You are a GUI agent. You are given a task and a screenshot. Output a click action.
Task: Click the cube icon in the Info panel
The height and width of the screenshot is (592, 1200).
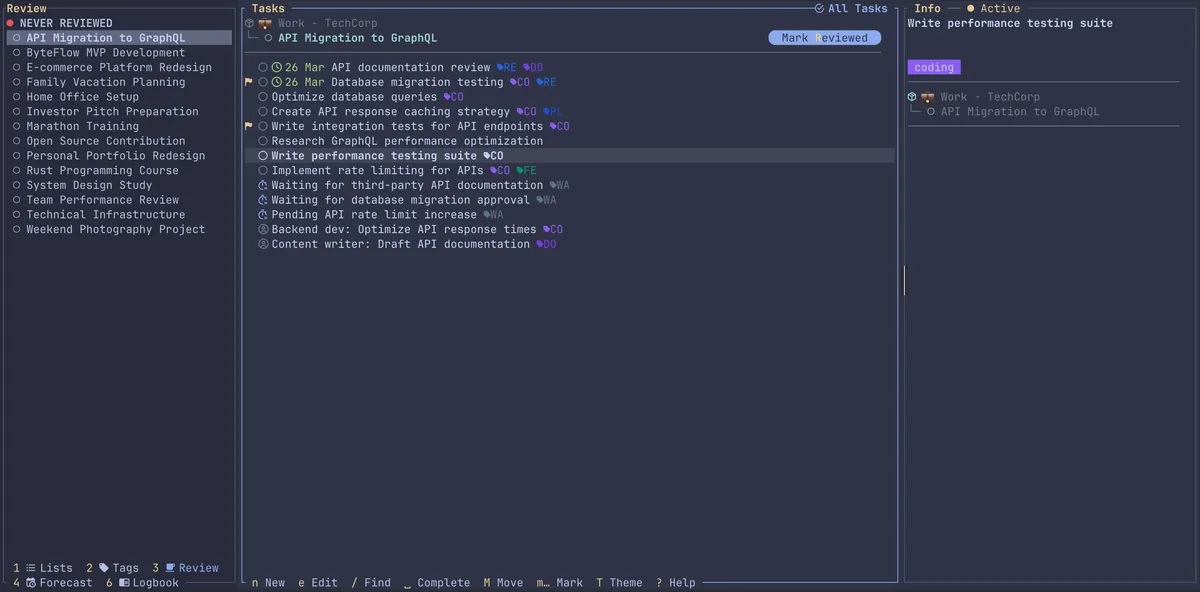pyautogui.click(x=912, y=97)
